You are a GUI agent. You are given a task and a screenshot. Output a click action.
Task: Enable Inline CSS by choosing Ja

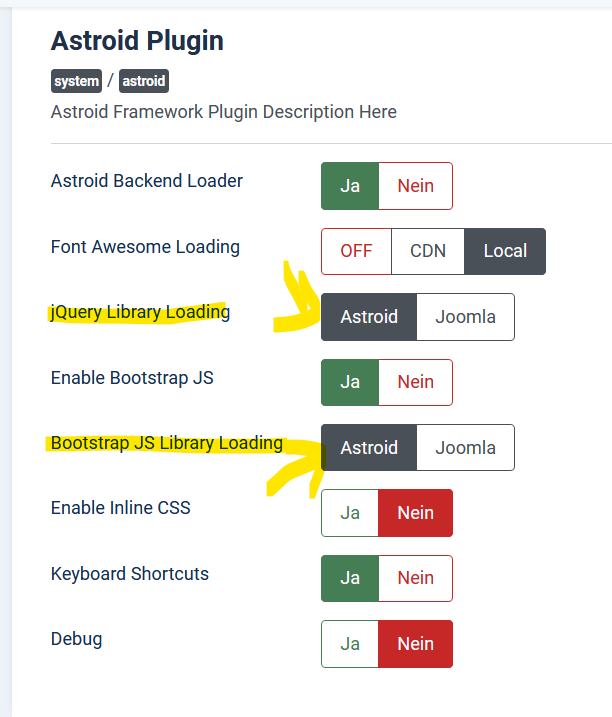tap(350, 513)
